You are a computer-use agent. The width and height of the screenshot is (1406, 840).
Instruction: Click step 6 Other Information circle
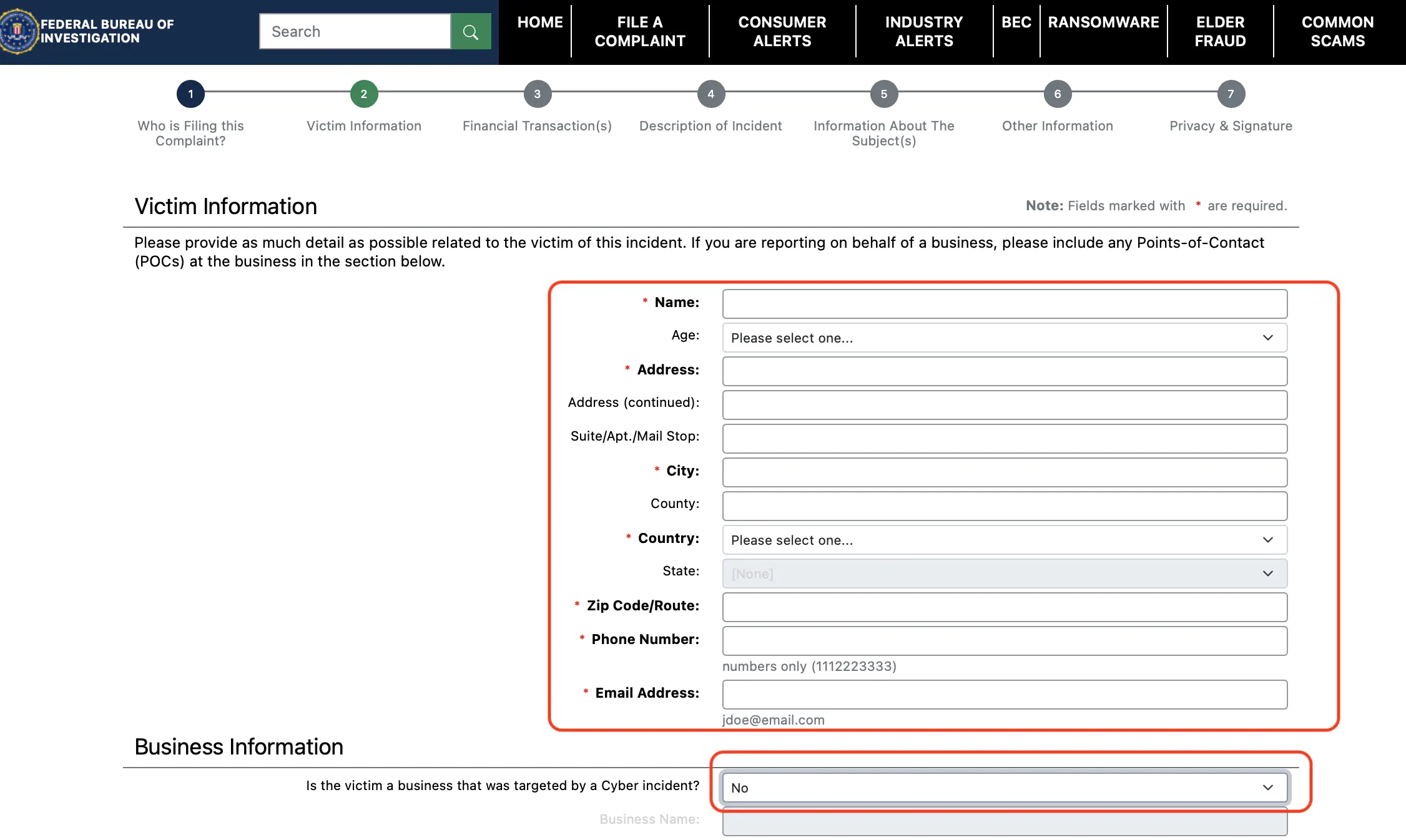pos(1058,94)
